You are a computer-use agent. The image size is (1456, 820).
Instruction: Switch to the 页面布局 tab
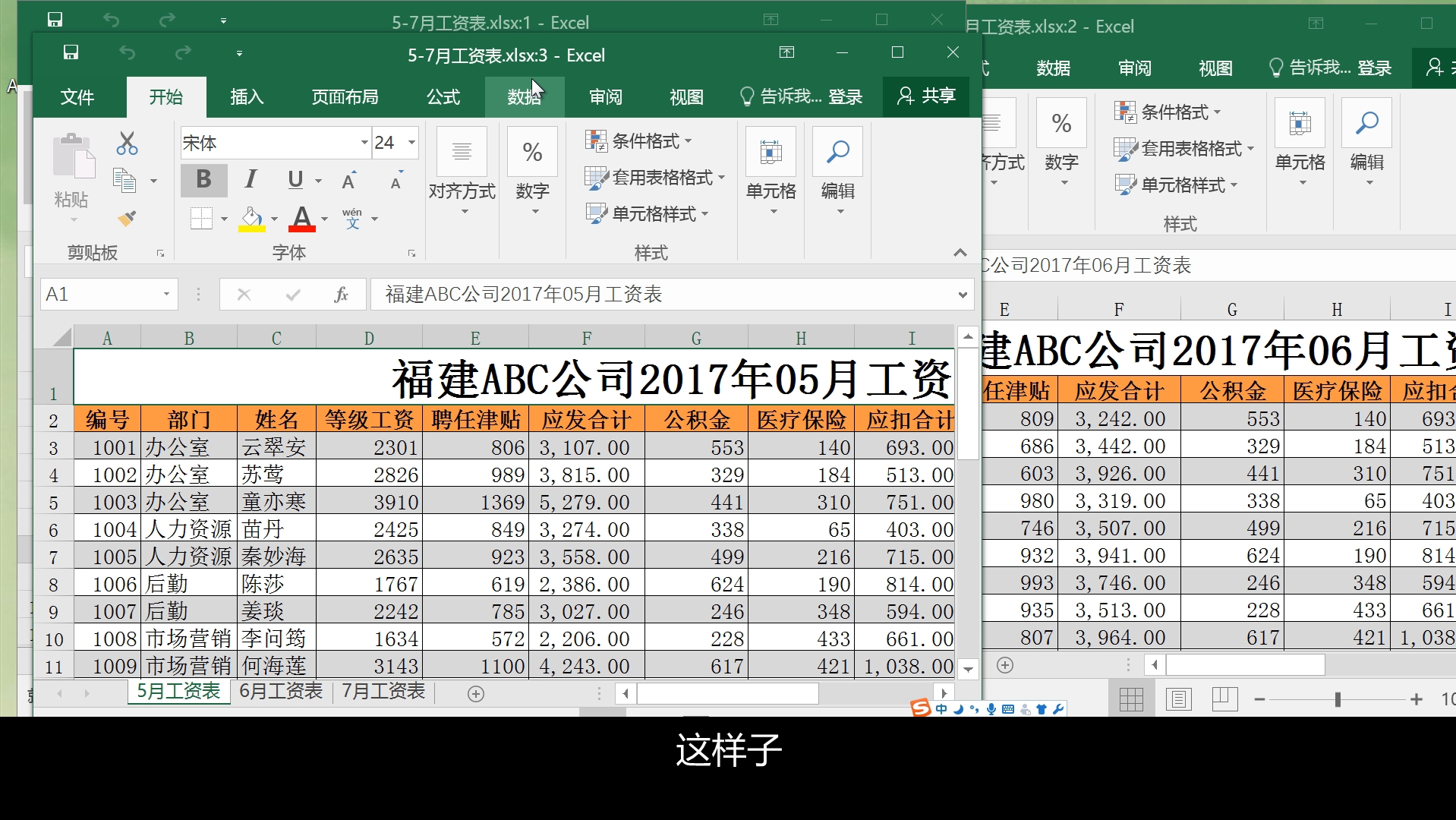pos(345,97)
